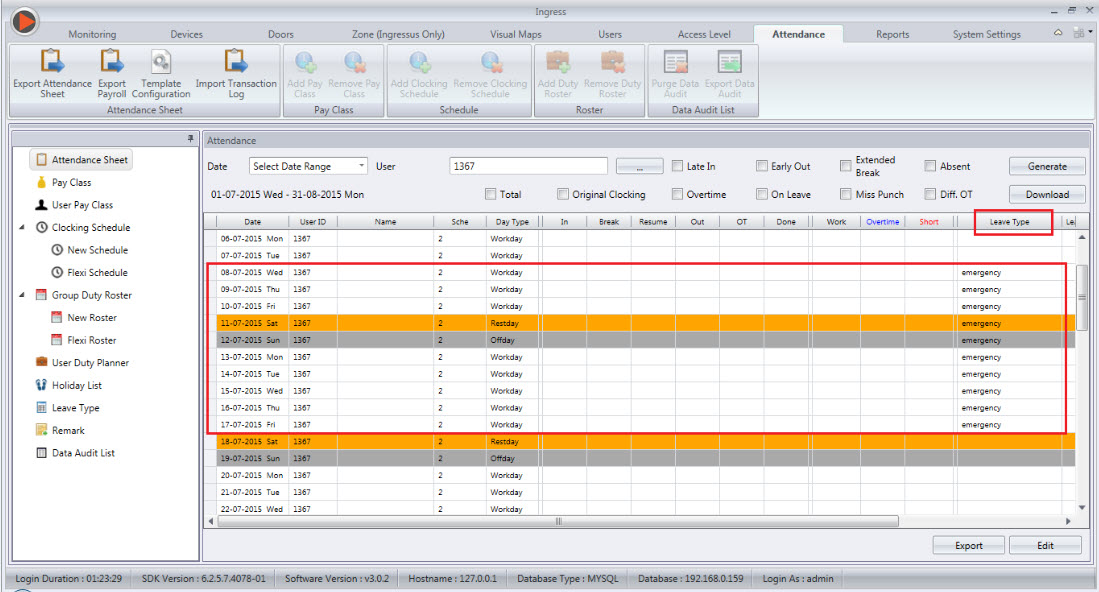This screenshot has width=1099, height=592.
Task: Open the Holiday List in the sidebar
Action: point(78,385)
